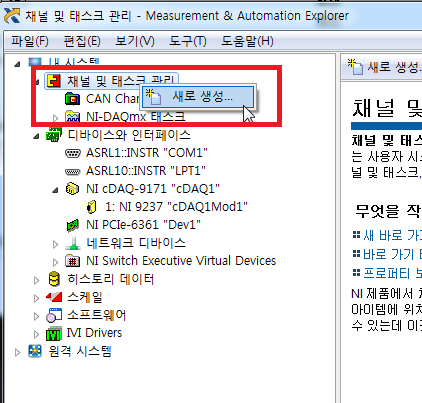Click the 디바이스와 인터페이스 icon
Screen dimensions: 422x403
(x=54, y=134)
